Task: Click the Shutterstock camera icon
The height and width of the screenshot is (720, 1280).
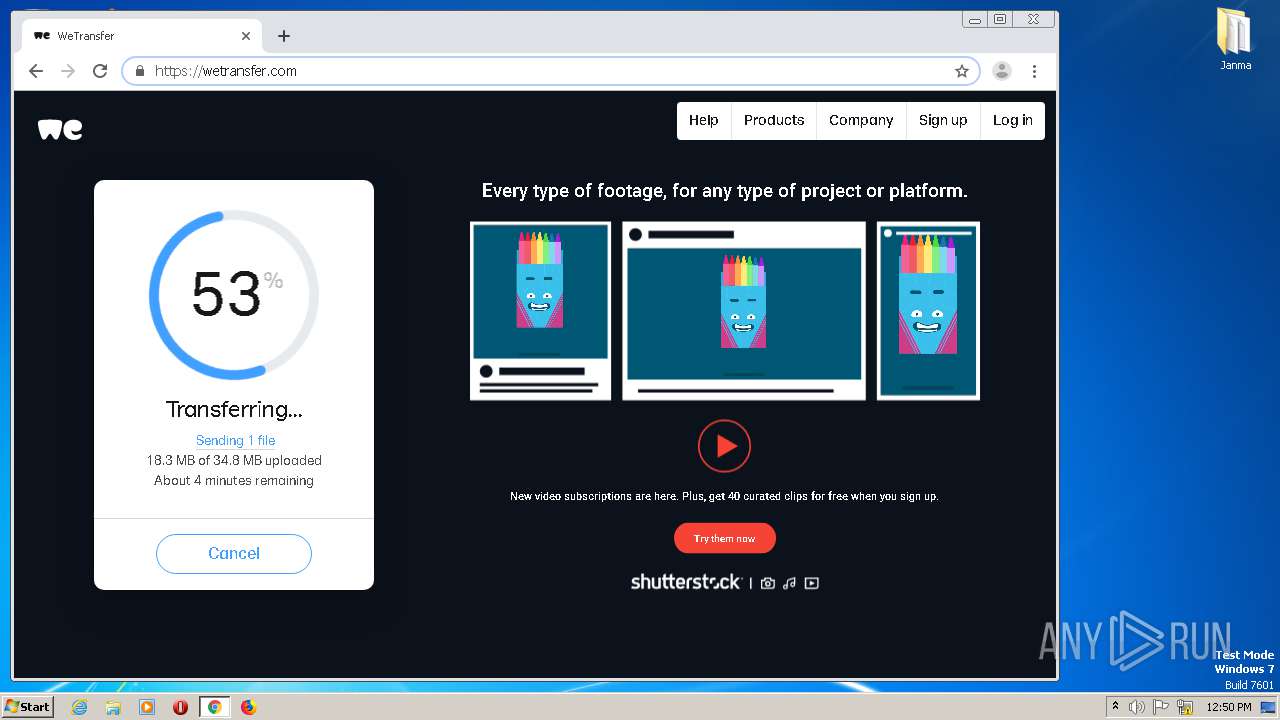Action: coord(768,583)
